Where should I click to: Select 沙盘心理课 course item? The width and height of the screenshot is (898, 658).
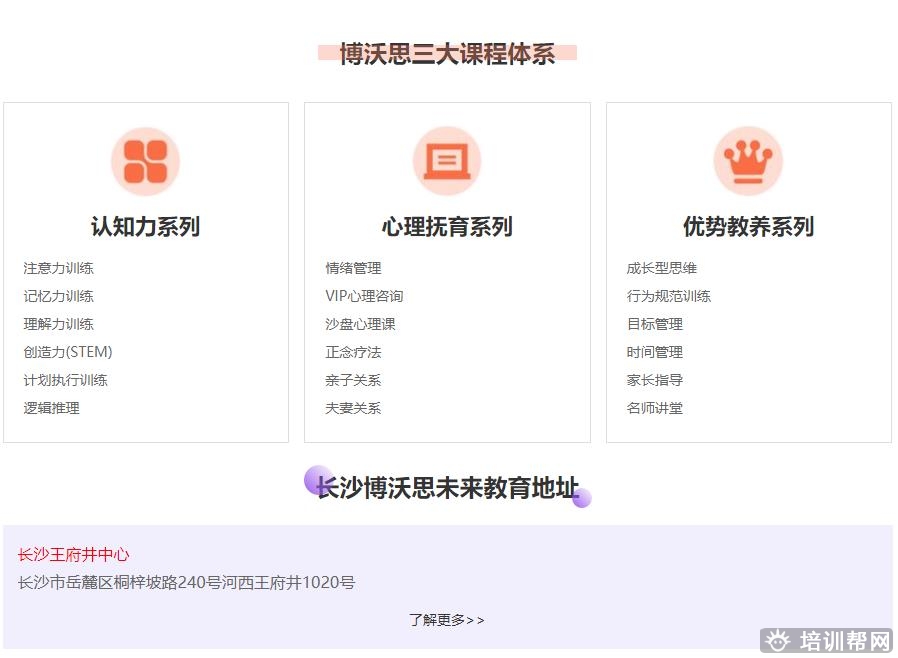coord(360,324)
